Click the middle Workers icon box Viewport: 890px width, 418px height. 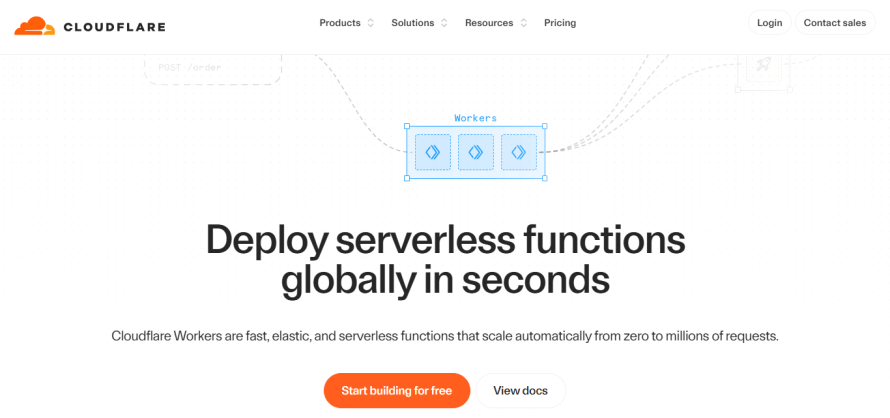click(x=476, y=152)
